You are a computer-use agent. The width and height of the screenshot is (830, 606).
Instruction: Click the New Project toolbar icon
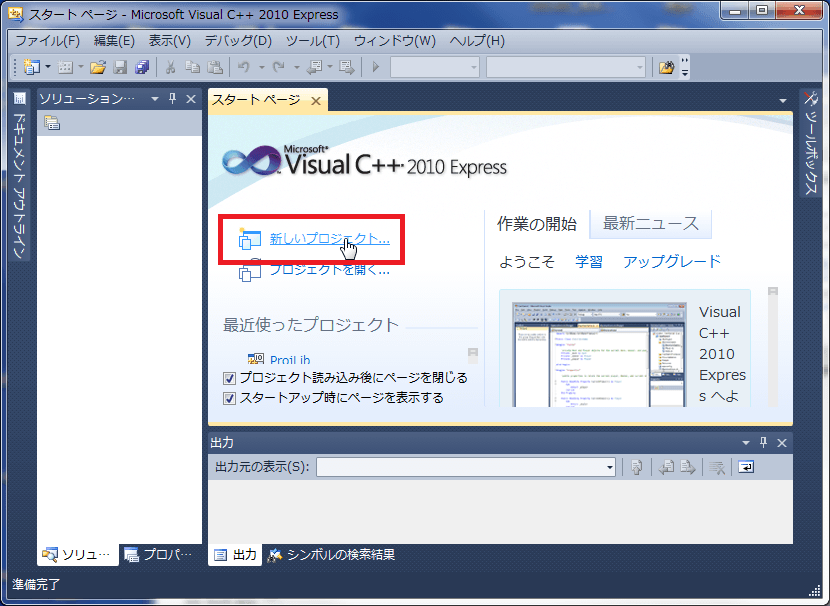[x=32, y=67]
